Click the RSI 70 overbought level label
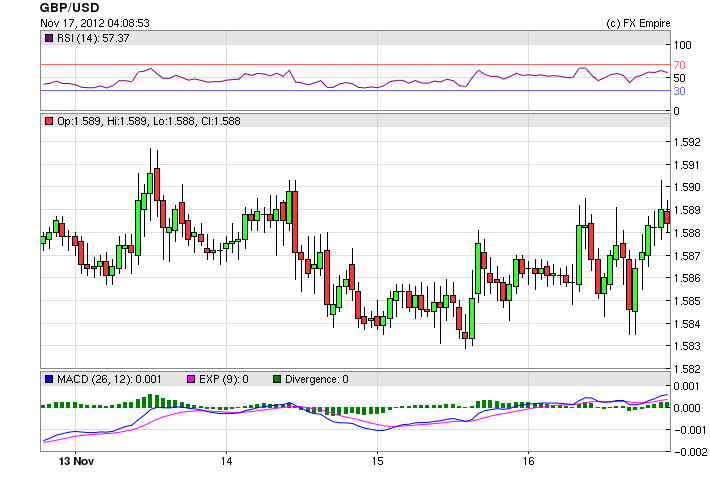This screenshot has height=487, width=710. coord(679,65)
